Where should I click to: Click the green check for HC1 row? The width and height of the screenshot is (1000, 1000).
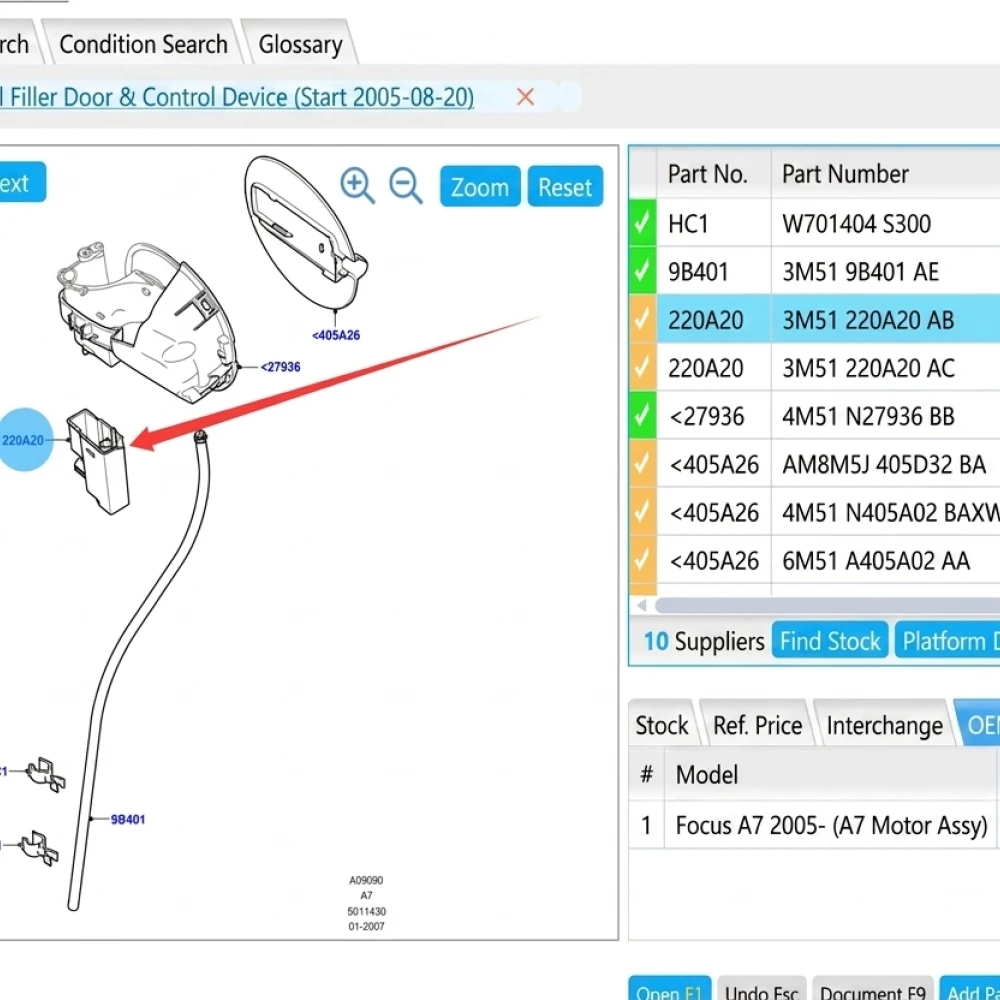click(x=642, y=223)
